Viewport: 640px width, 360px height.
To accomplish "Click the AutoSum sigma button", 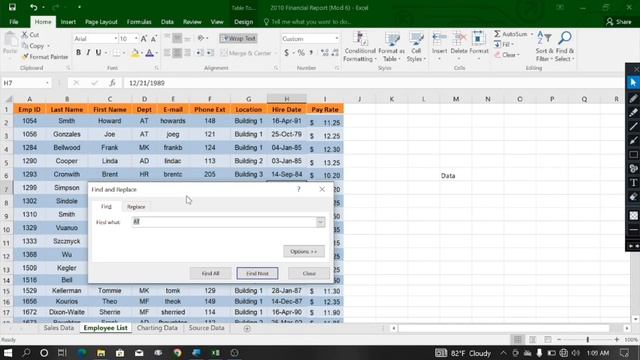I will 510,34.
